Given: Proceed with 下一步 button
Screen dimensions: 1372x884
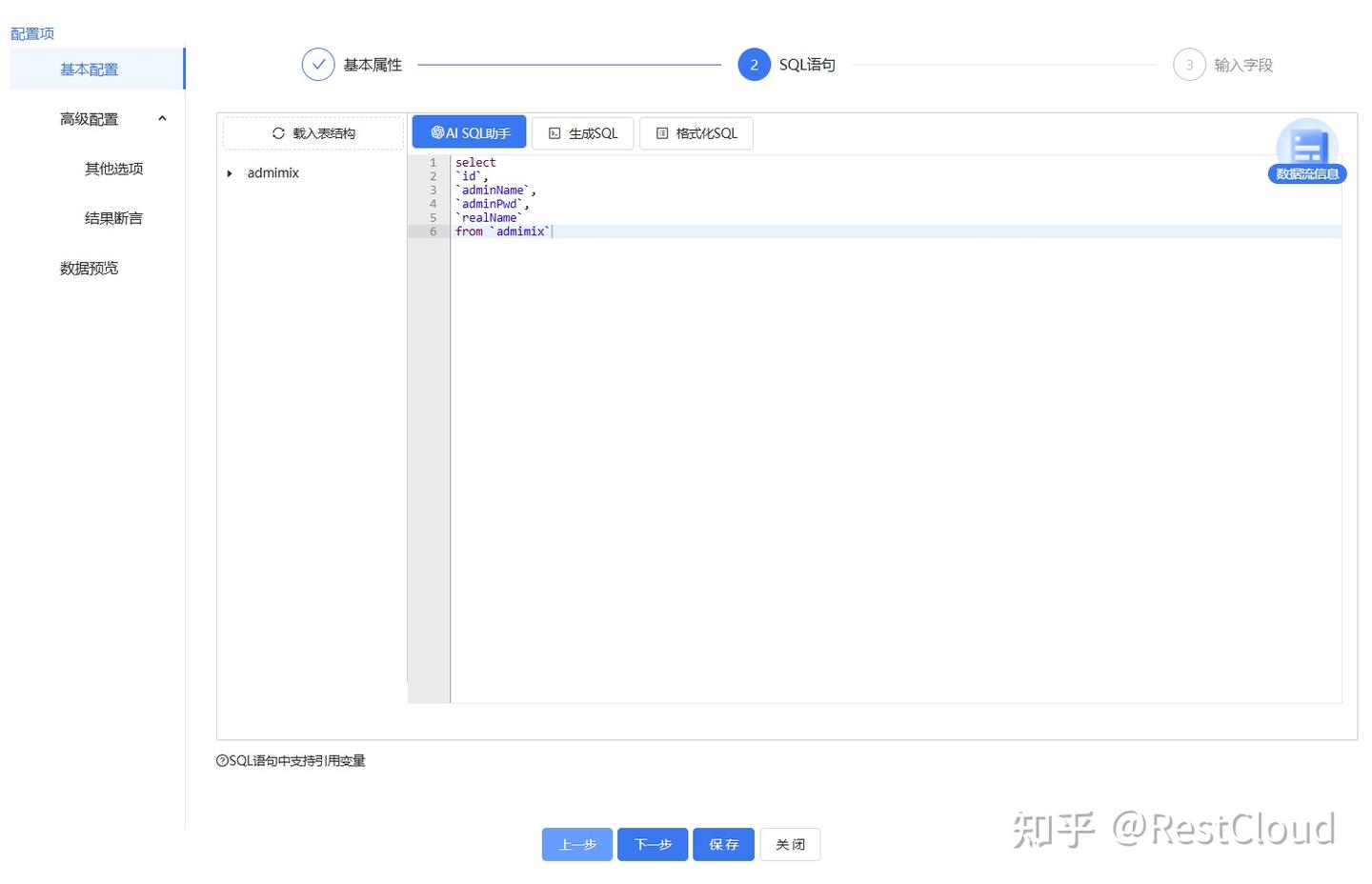Looking at the screenshot, I should (653, 844).
